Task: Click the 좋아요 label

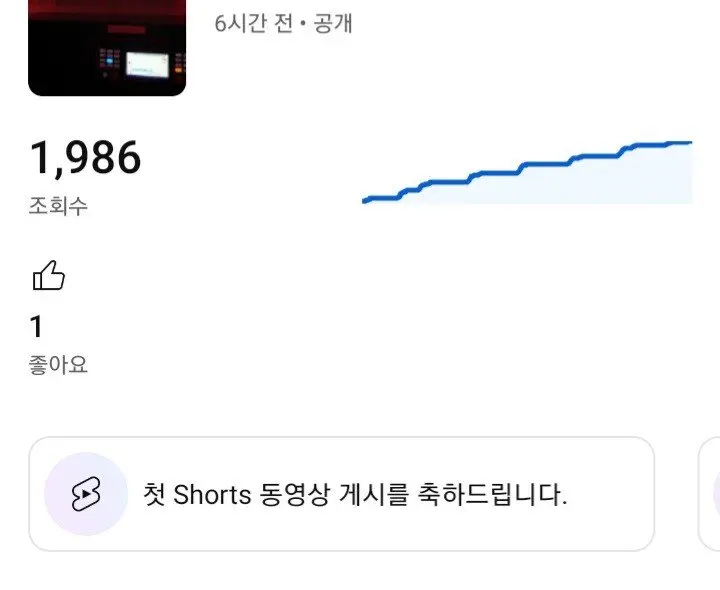Action: 58,365
